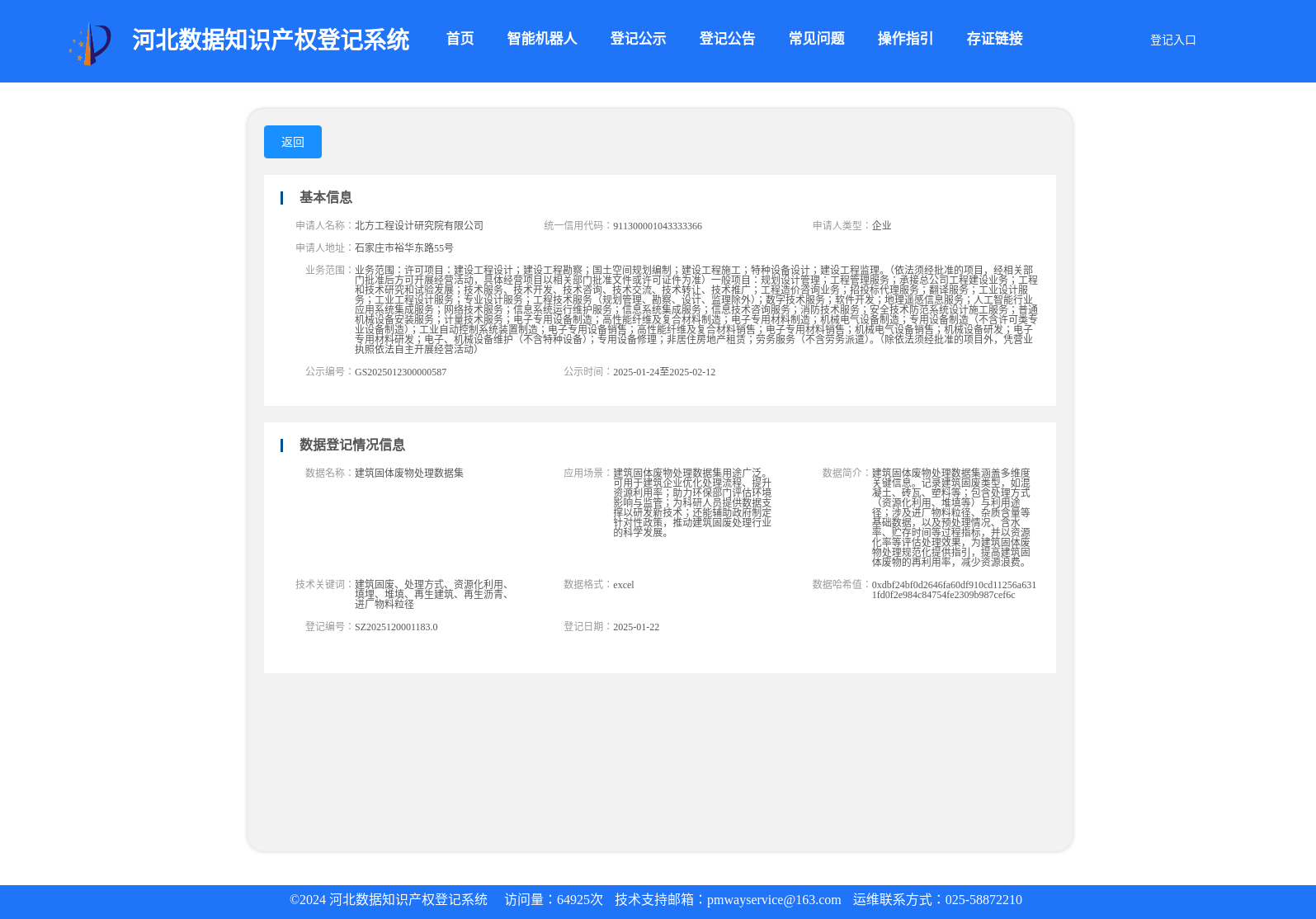
Task: Select address 石家庄市裕华东路55号
Action: click(404, 247)
